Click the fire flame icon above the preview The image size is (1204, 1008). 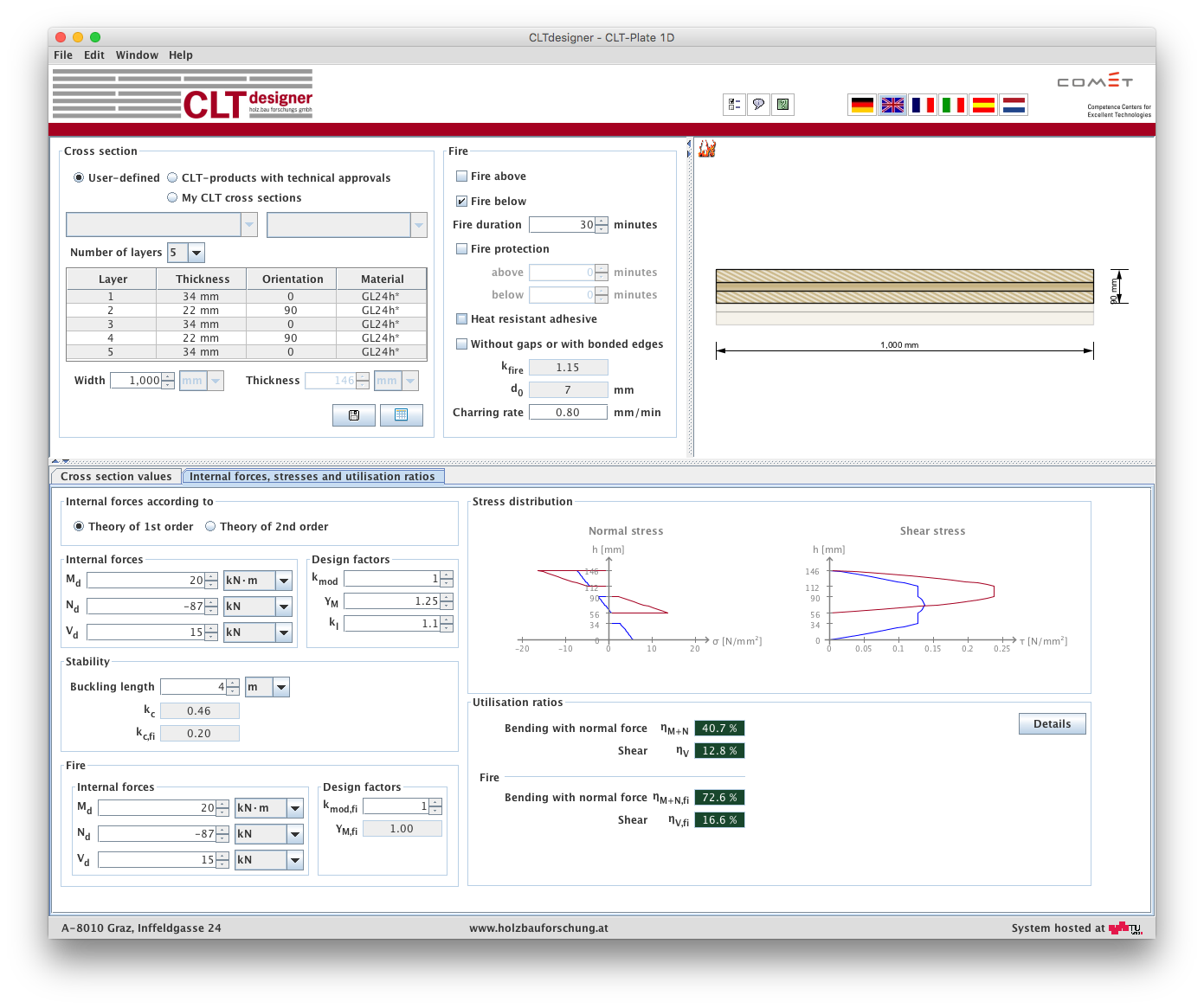pos(707,149)
